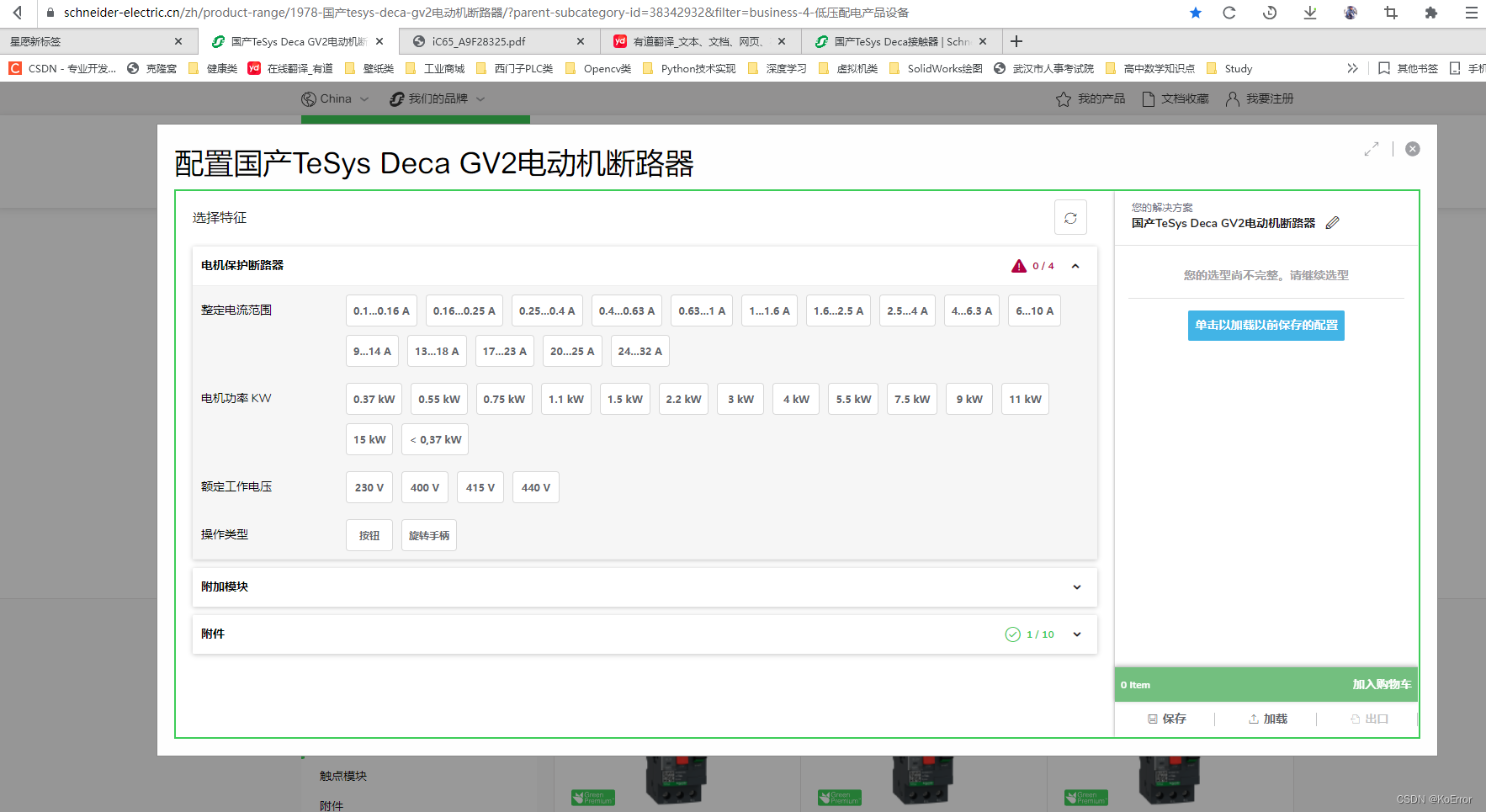1486x812 pixels.
Task: Click the 加载 button
Action: (x=1268, y=719)
